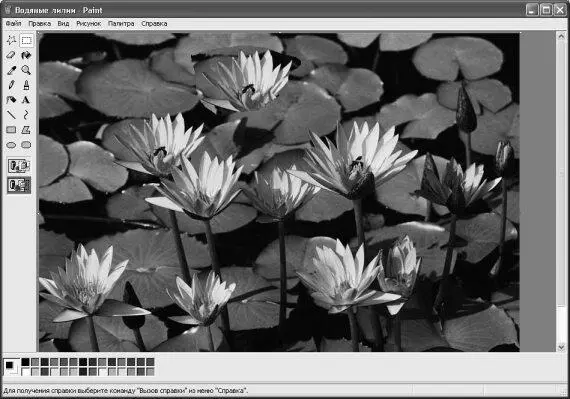The image size is (570, 399).
Task: Open the Правка menu
Action: [x=40, y=24]
